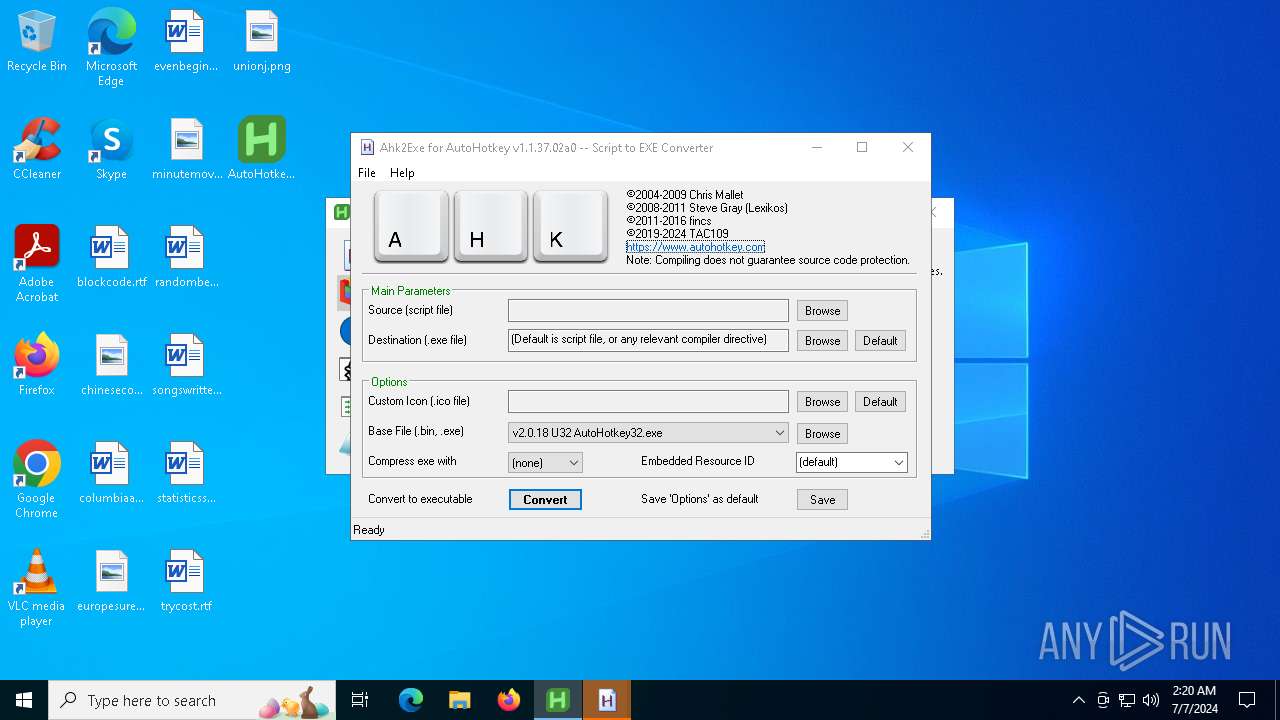This screenshot has width=1280, height=720.
Task: Switch to AutoHotkey Dash taskbar button
Action: coord(558,700)
